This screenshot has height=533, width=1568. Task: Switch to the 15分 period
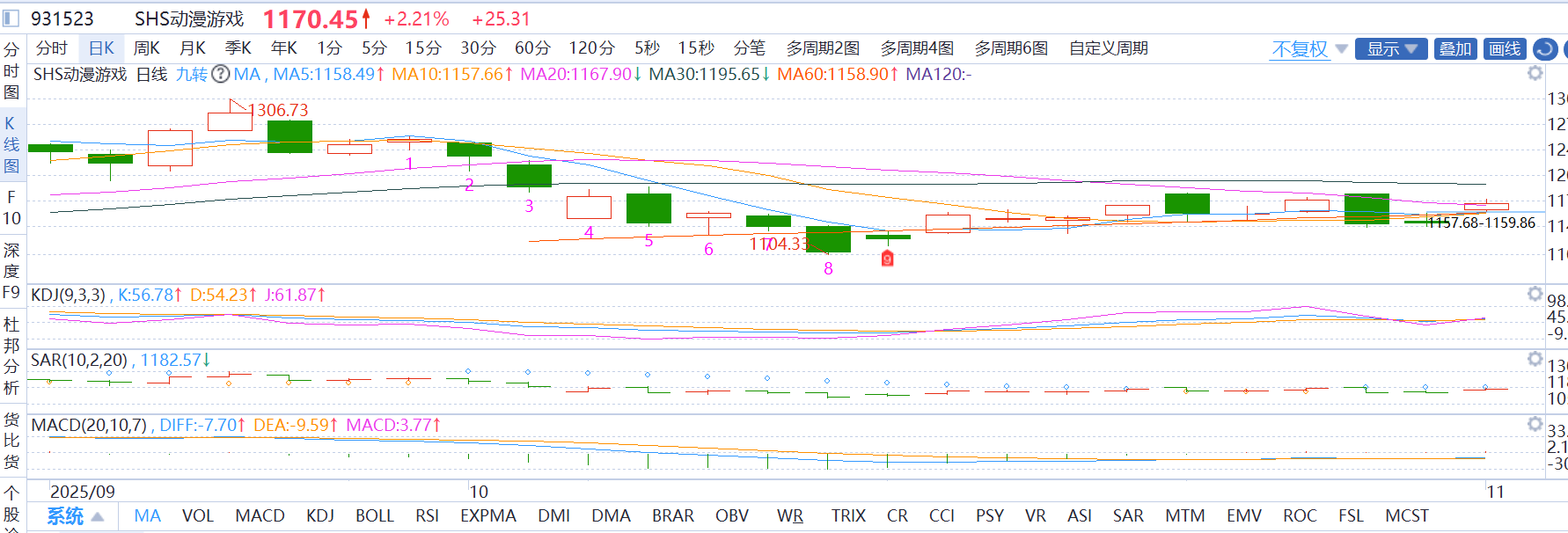[423, 48]
